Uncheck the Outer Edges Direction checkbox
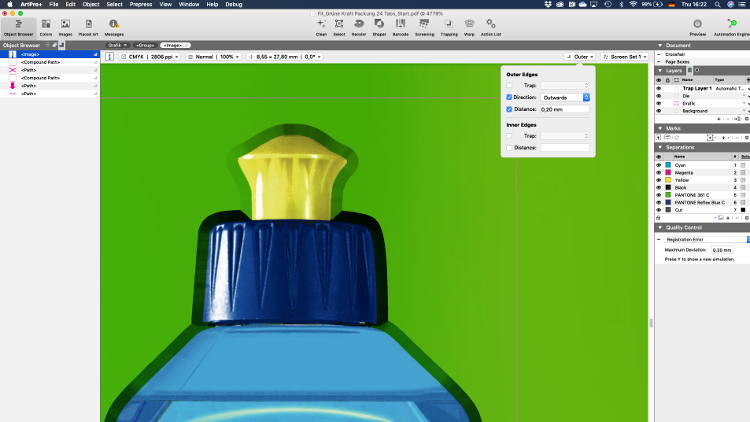750x422 pixels. pyautogui.click(x=509, y=97)
